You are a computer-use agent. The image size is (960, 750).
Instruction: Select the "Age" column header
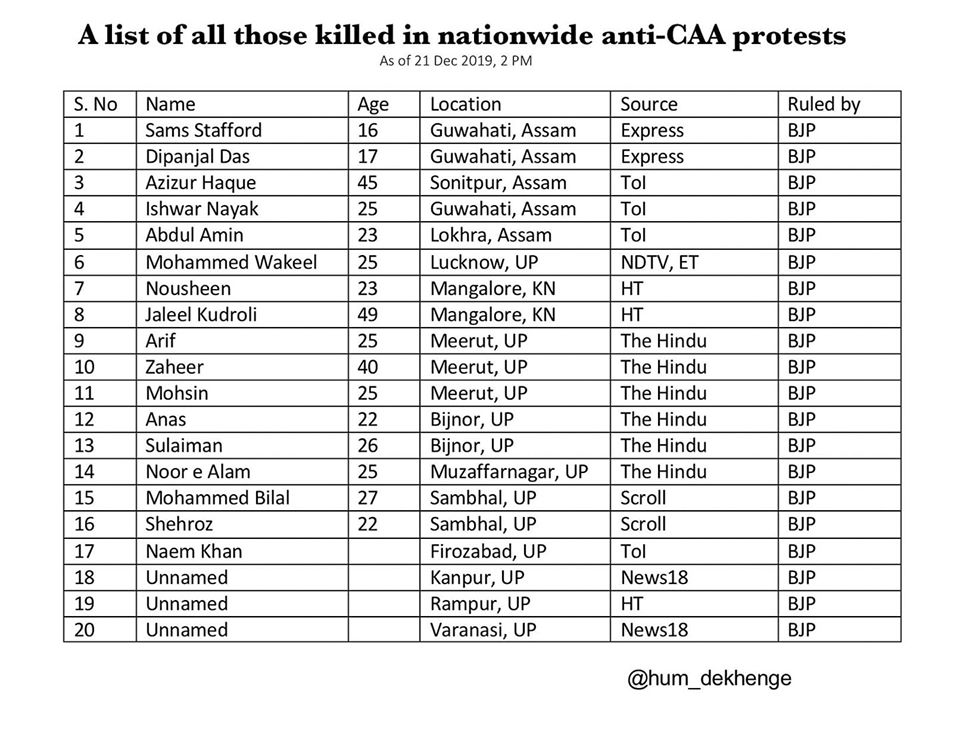point(373,104)
